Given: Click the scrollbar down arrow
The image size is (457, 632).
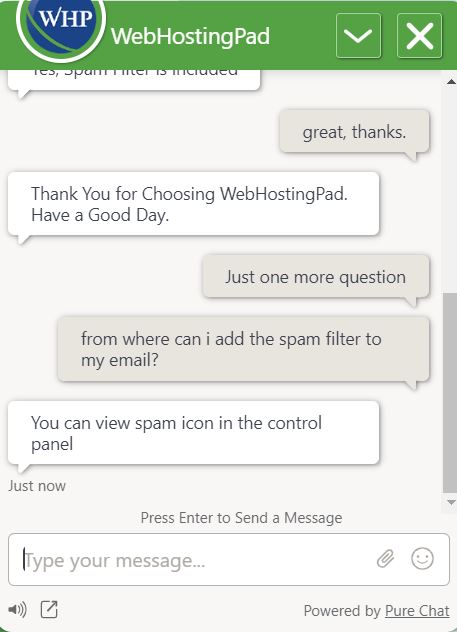Looking at the screenshot, I should 451,502.
